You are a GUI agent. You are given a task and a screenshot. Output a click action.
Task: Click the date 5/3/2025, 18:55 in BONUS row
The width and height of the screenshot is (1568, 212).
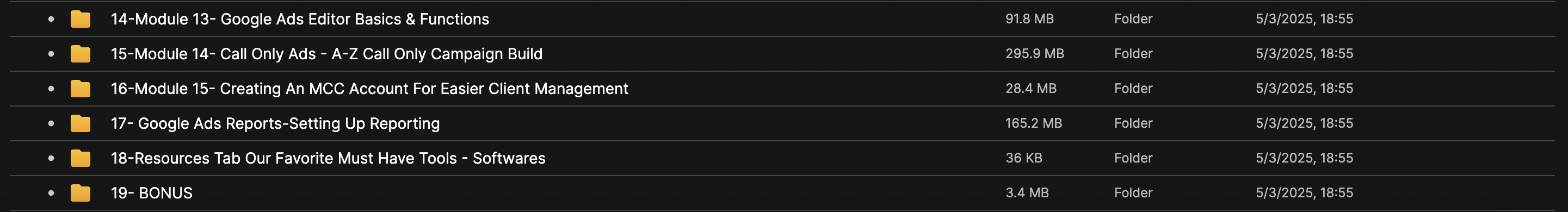coord(1305,192)
